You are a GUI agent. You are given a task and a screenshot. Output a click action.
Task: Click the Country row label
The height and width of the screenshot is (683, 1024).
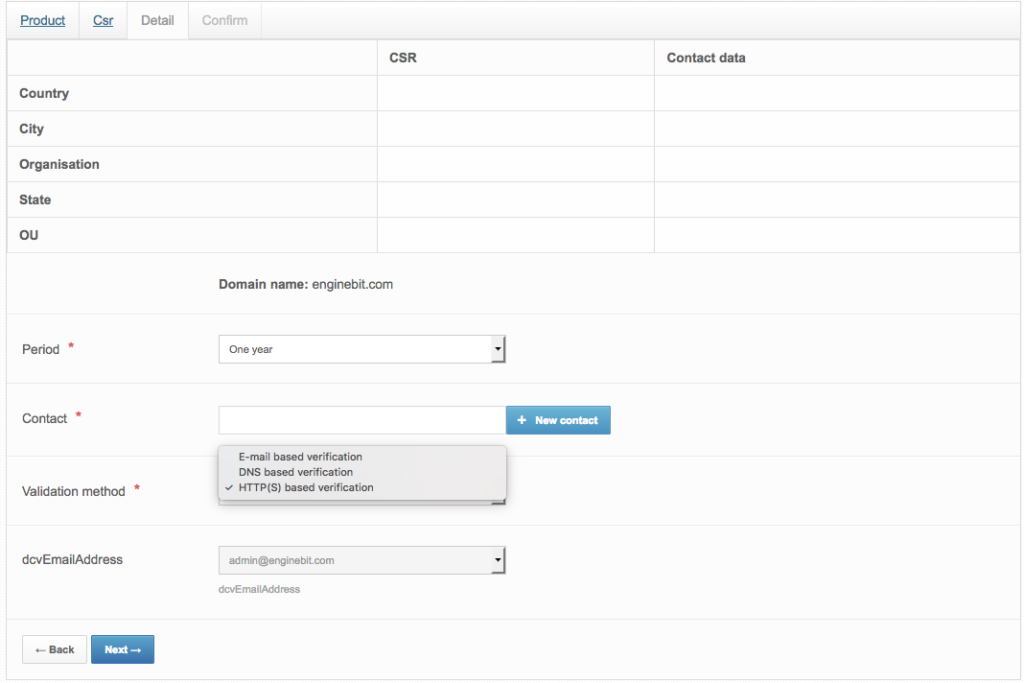coord(44,93)
